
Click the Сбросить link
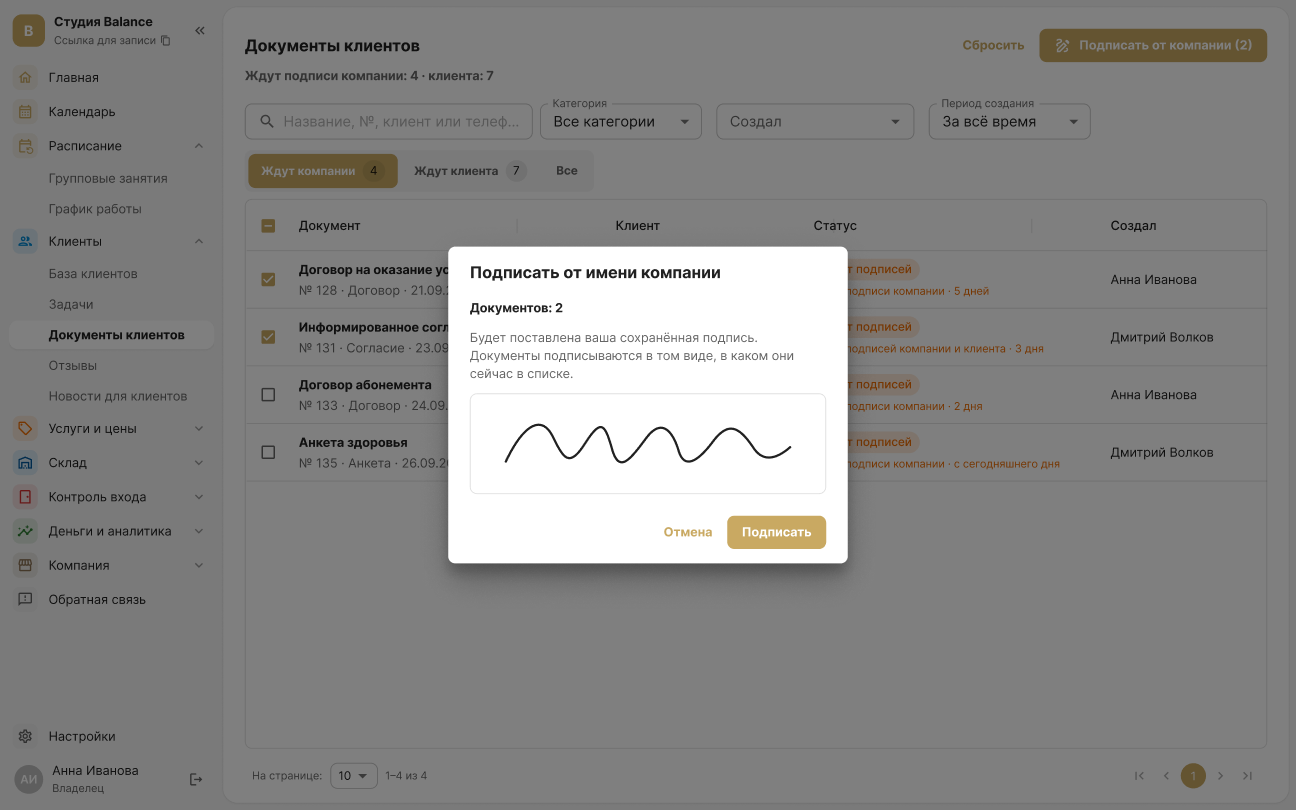pyautogui.click(x=993, y=45)
